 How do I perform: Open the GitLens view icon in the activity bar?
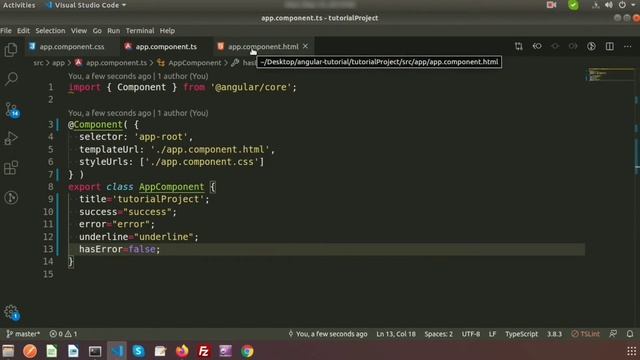(11, 198)
